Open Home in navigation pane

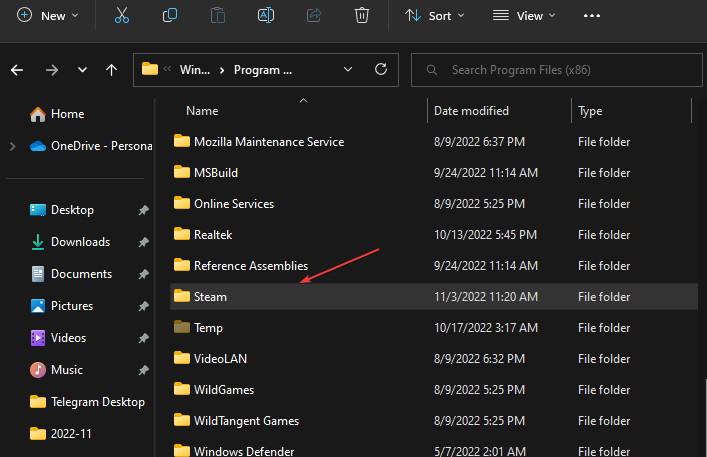[57, 114]
